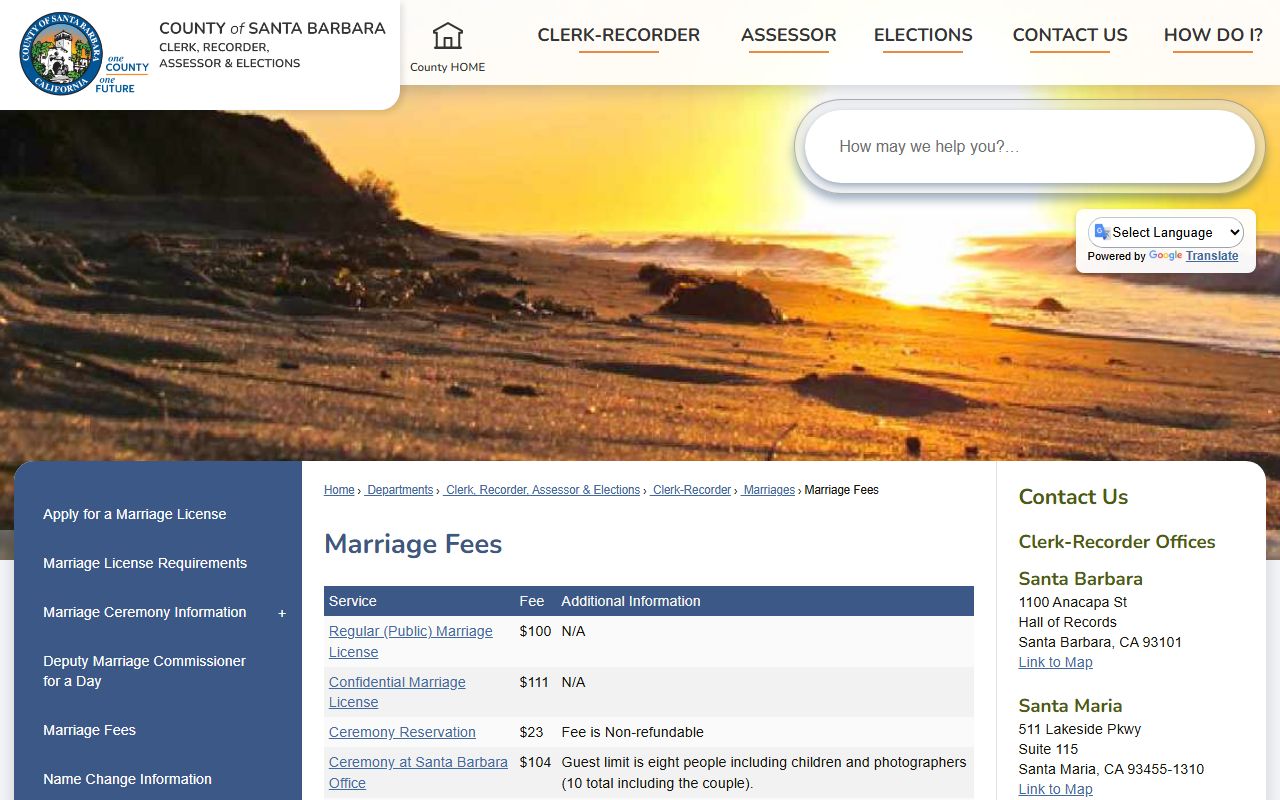Click 'Fee is Non-refundable' text
Screen dimensions: 1280x800
click(x=632, y=732)
